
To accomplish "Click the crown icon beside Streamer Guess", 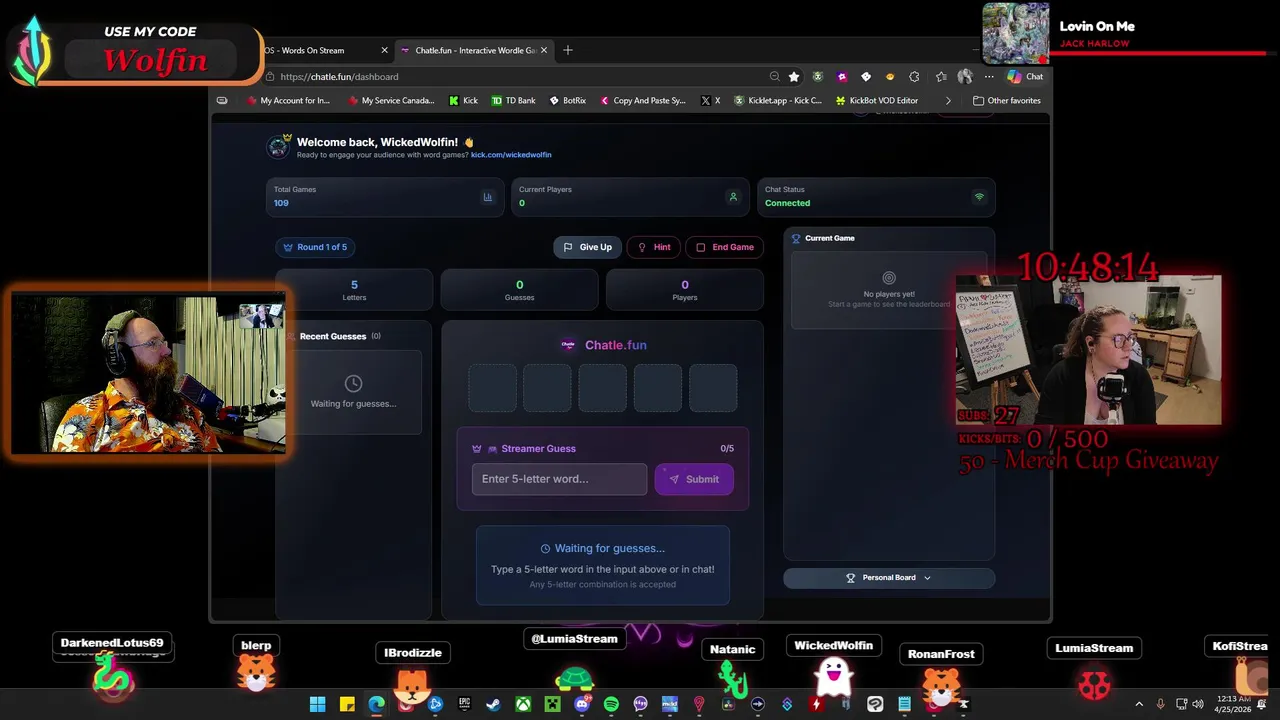I will click(x=477, y=449).
